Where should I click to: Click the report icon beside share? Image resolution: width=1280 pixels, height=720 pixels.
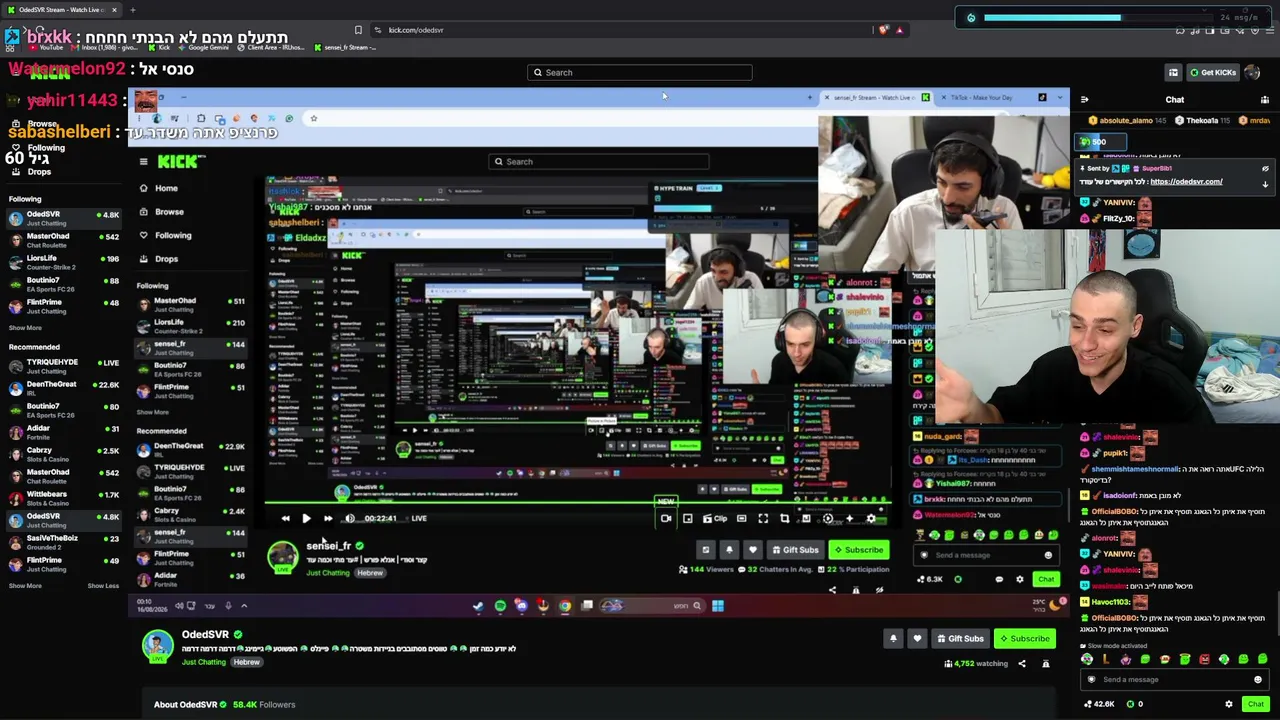[1046, 664]
